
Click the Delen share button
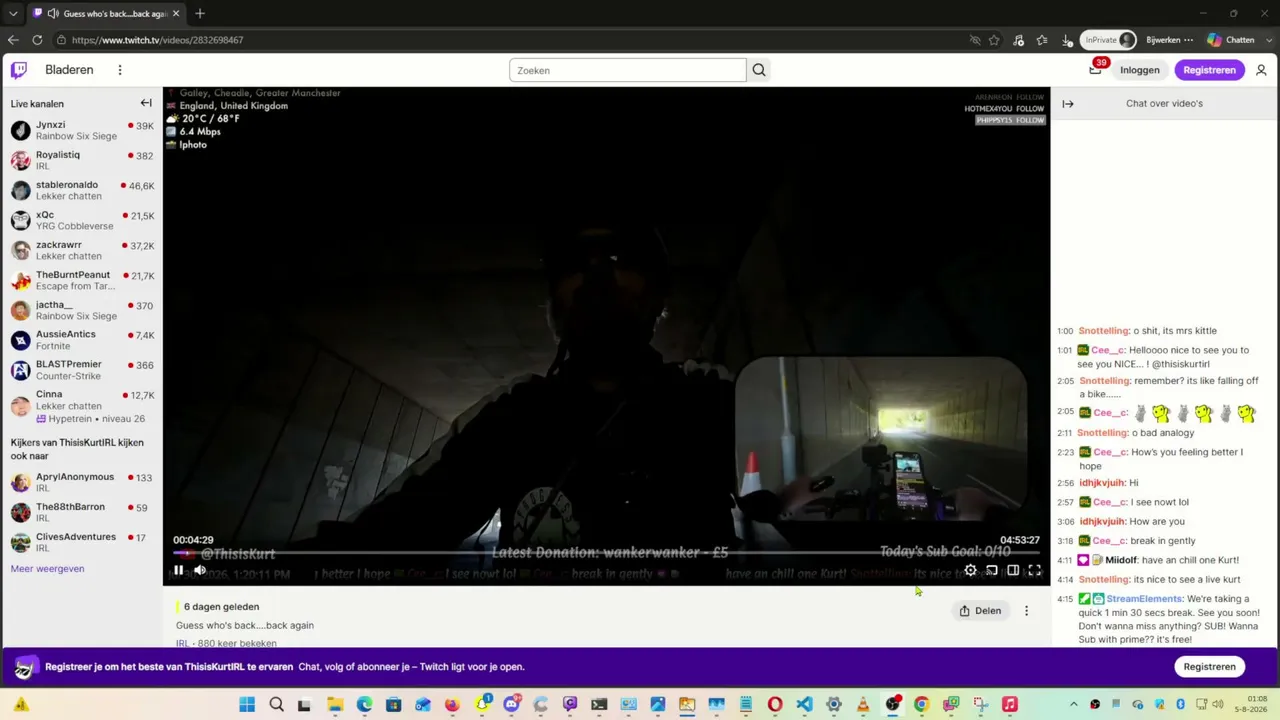click(980, 611)
